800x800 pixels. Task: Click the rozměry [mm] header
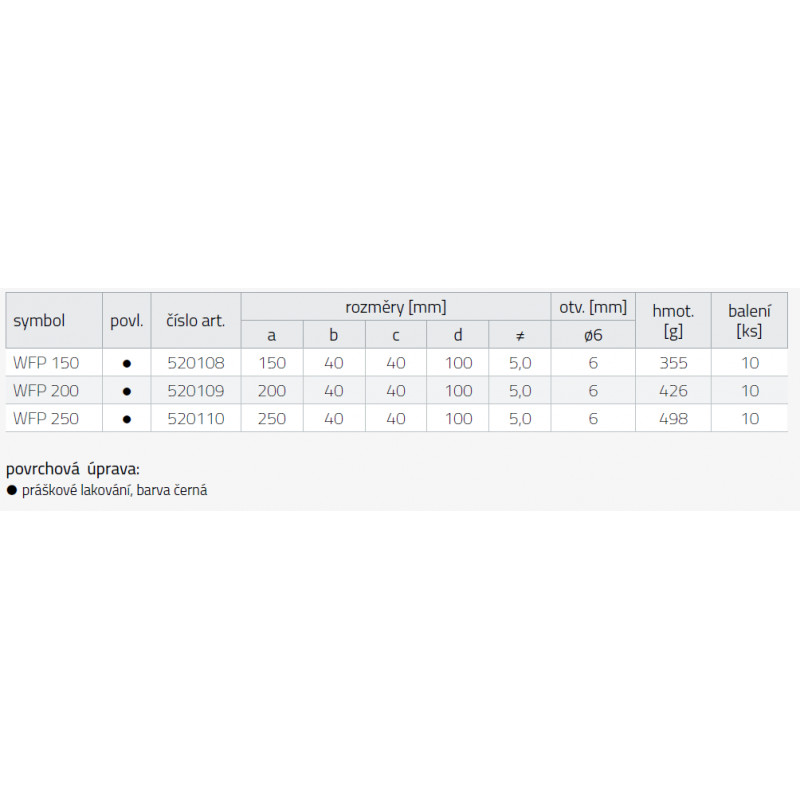pyautogui.click(x=396, y=307)
